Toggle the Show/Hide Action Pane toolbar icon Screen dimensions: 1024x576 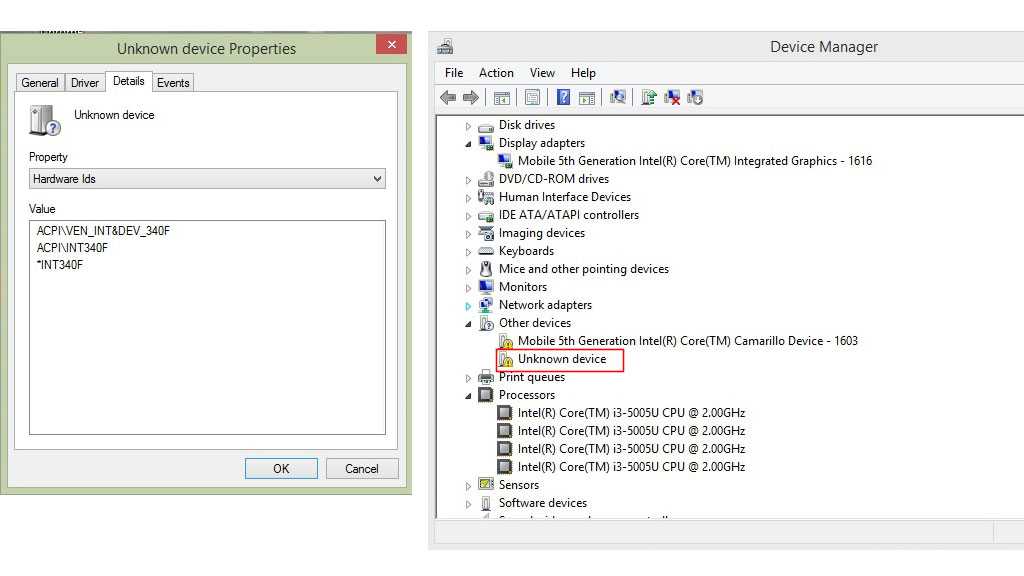[586, 98]
